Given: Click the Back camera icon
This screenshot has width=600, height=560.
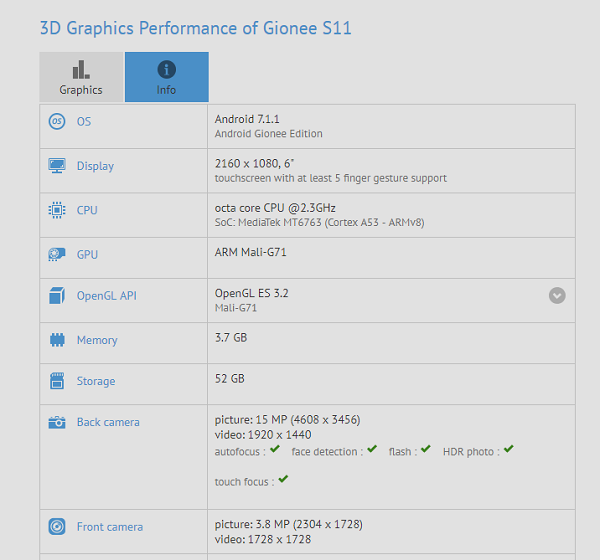Looking at the screenshot, I should (57, 422).
